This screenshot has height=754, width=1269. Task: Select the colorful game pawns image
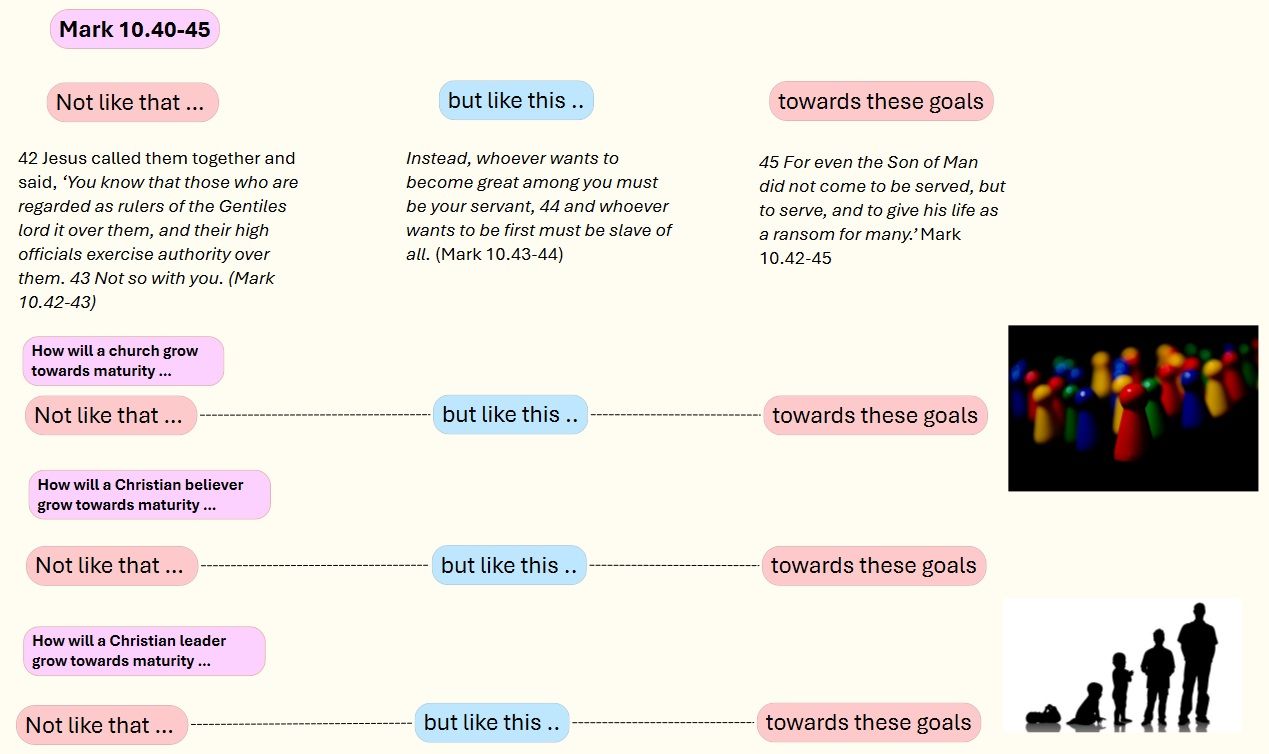1133,408
